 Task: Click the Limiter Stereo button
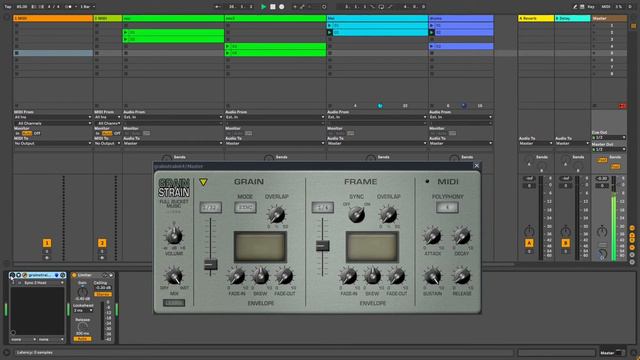click(102, 294)
